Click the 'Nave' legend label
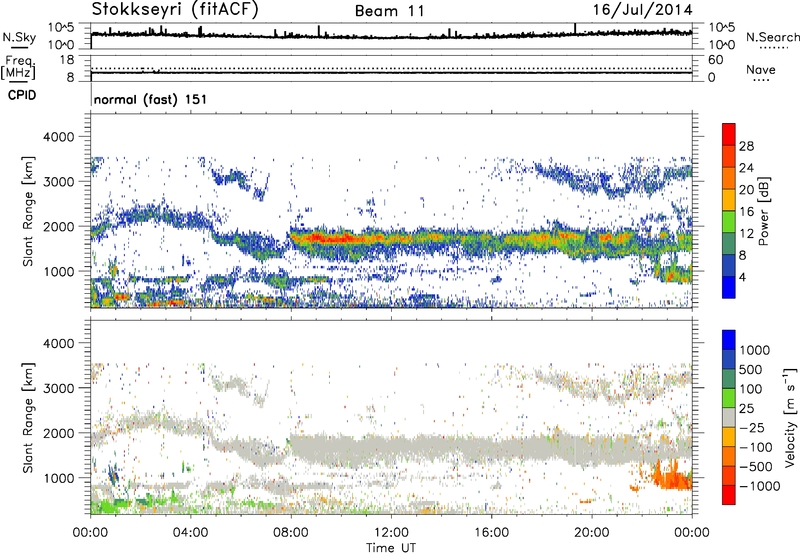800x554 pixels. click(x=761, y=69)
